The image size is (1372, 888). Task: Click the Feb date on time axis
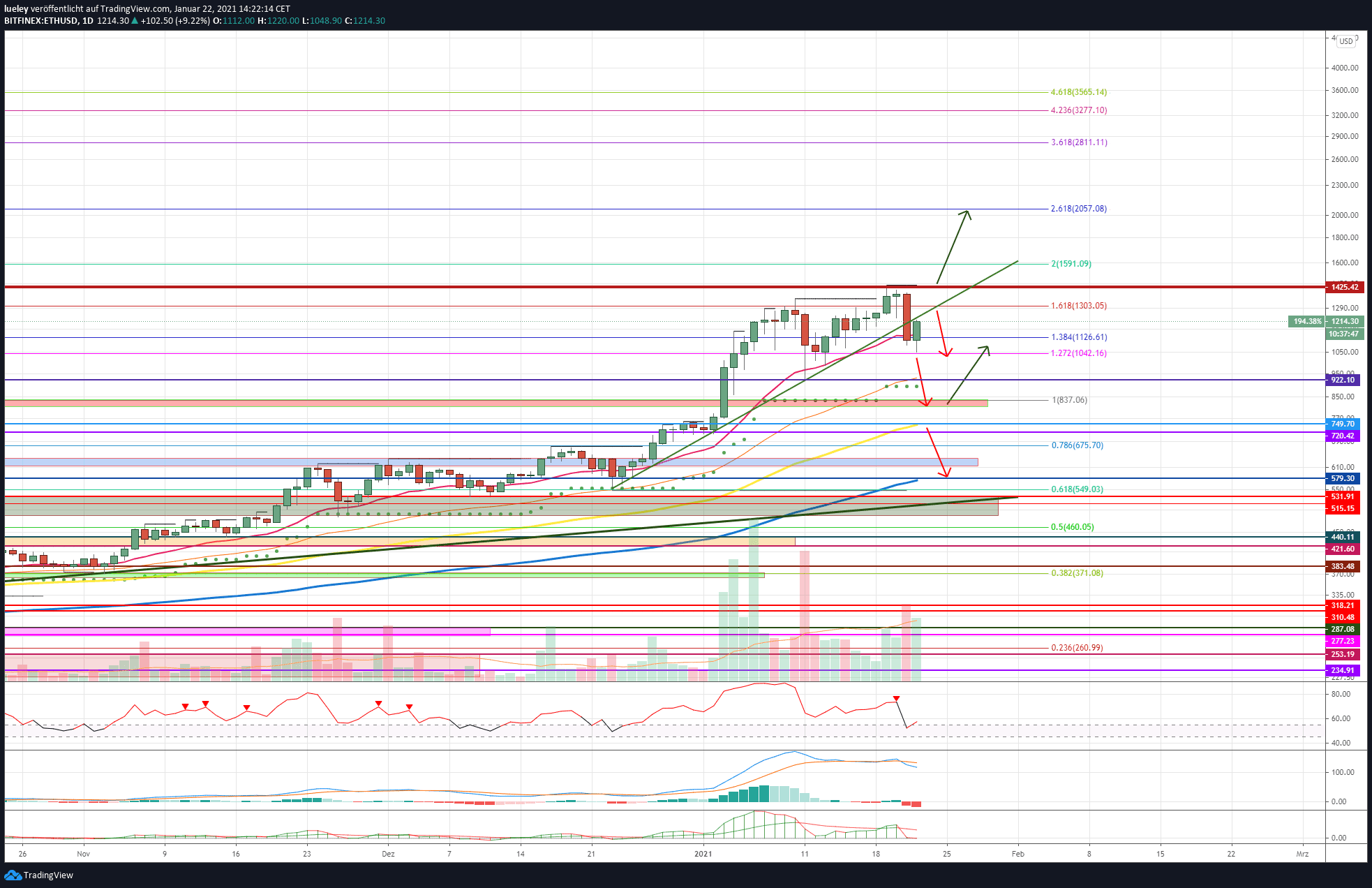point(1018,854)
